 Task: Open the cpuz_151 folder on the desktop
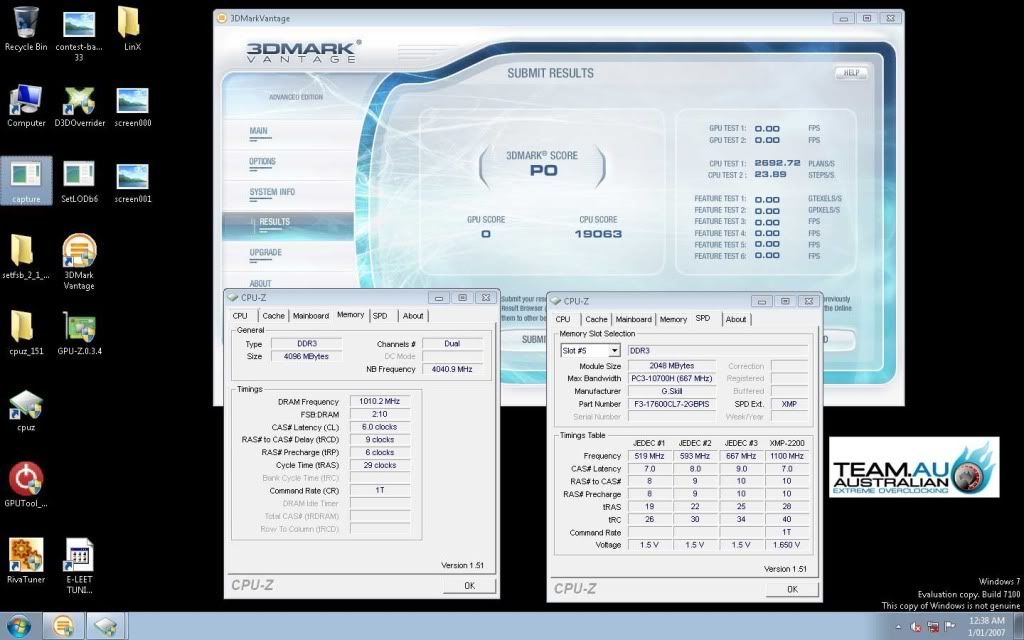tap(26, 333)
